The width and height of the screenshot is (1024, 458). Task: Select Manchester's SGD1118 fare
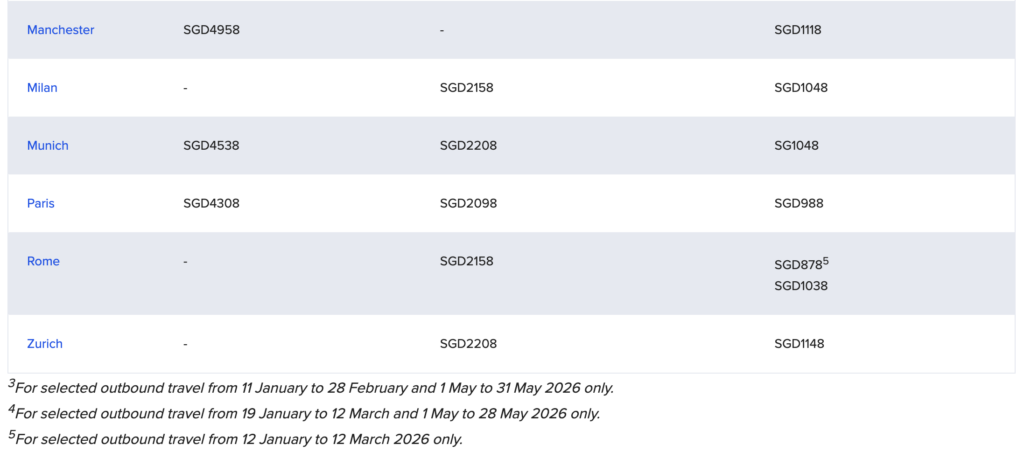click(x=797, y=30)
